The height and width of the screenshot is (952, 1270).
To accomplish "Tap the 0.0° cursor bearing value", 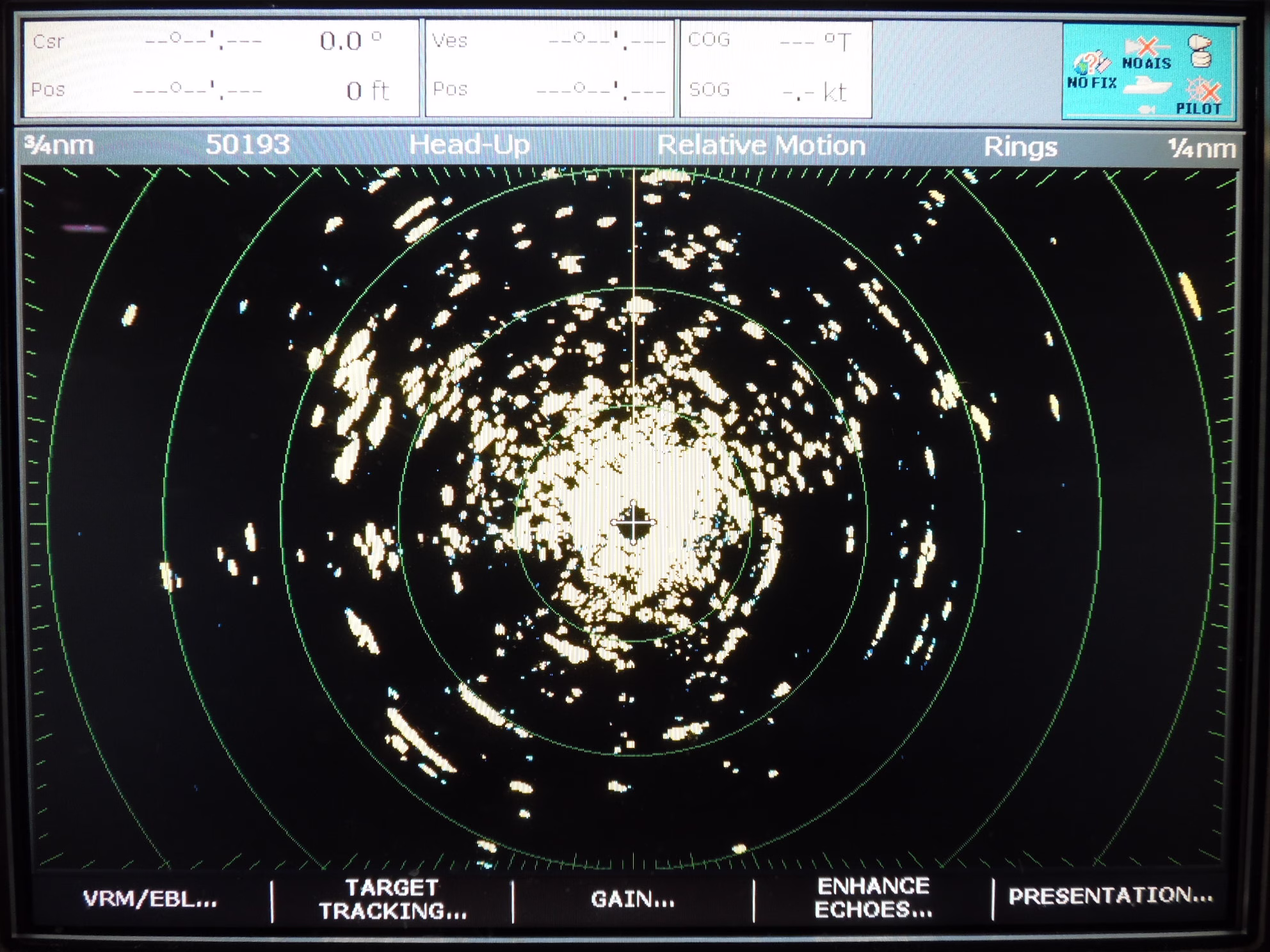I will tap(351, 42).
